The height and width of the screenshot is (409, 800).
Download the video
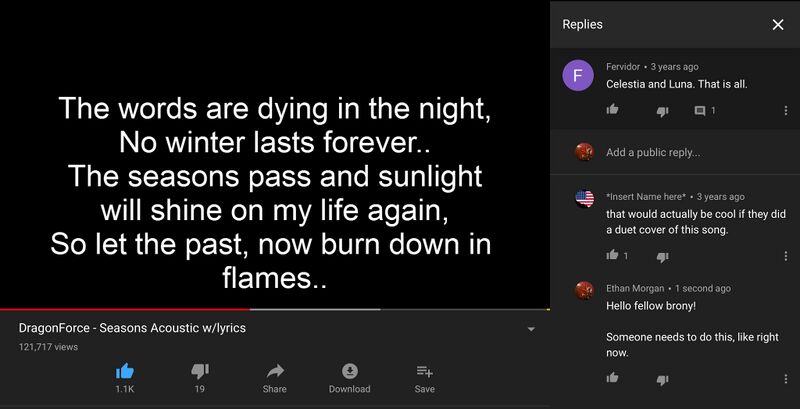tap(349, 371)
